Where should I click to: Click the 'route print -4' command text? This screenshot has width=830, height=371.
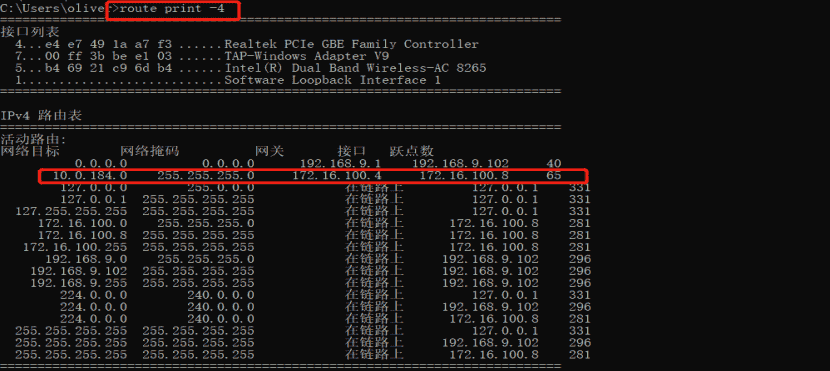pos(172,9)
